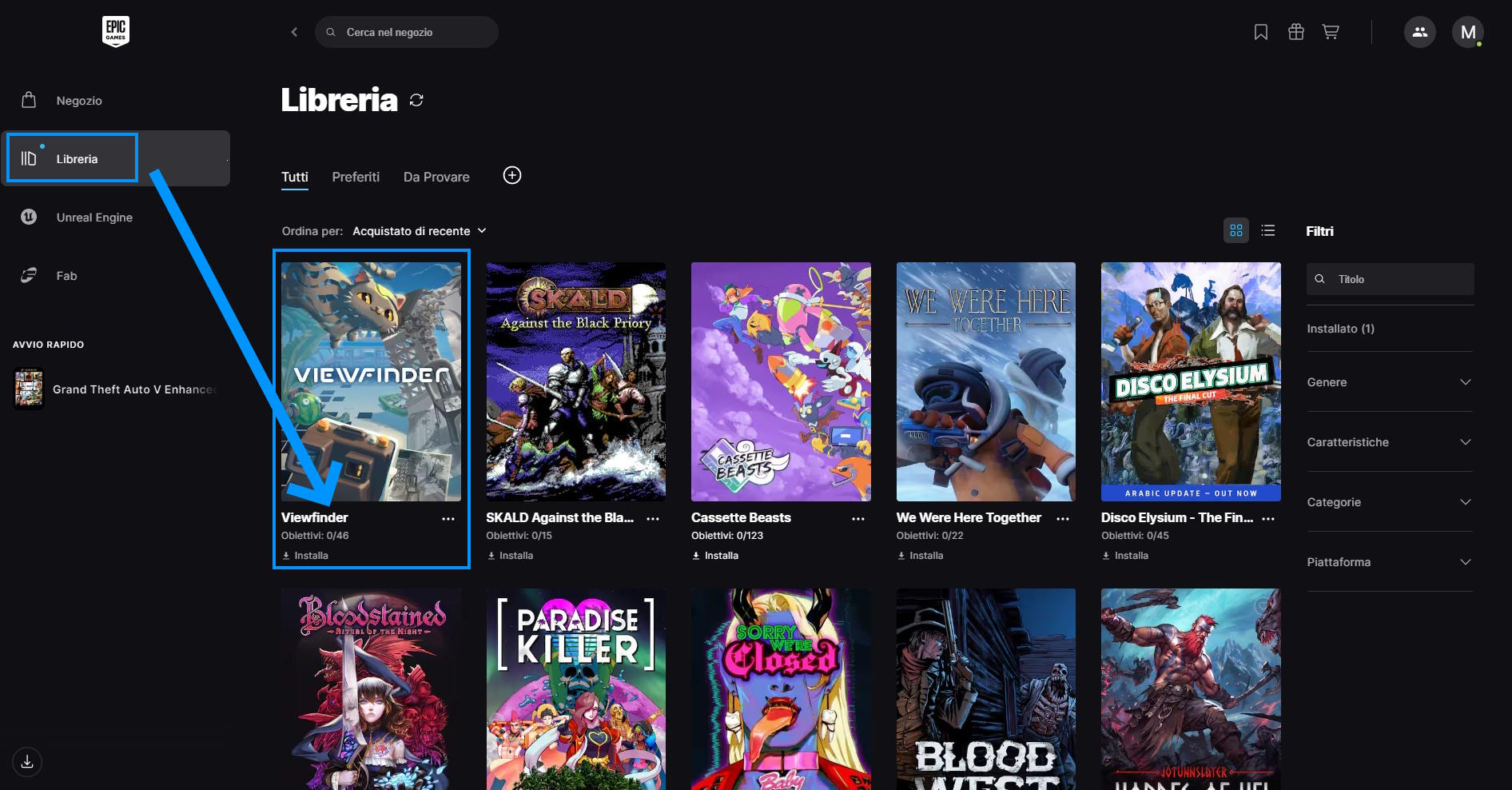Open the wishlist bookmark icon
The height and width of the screenshot is (790, 1512).
1260,32
